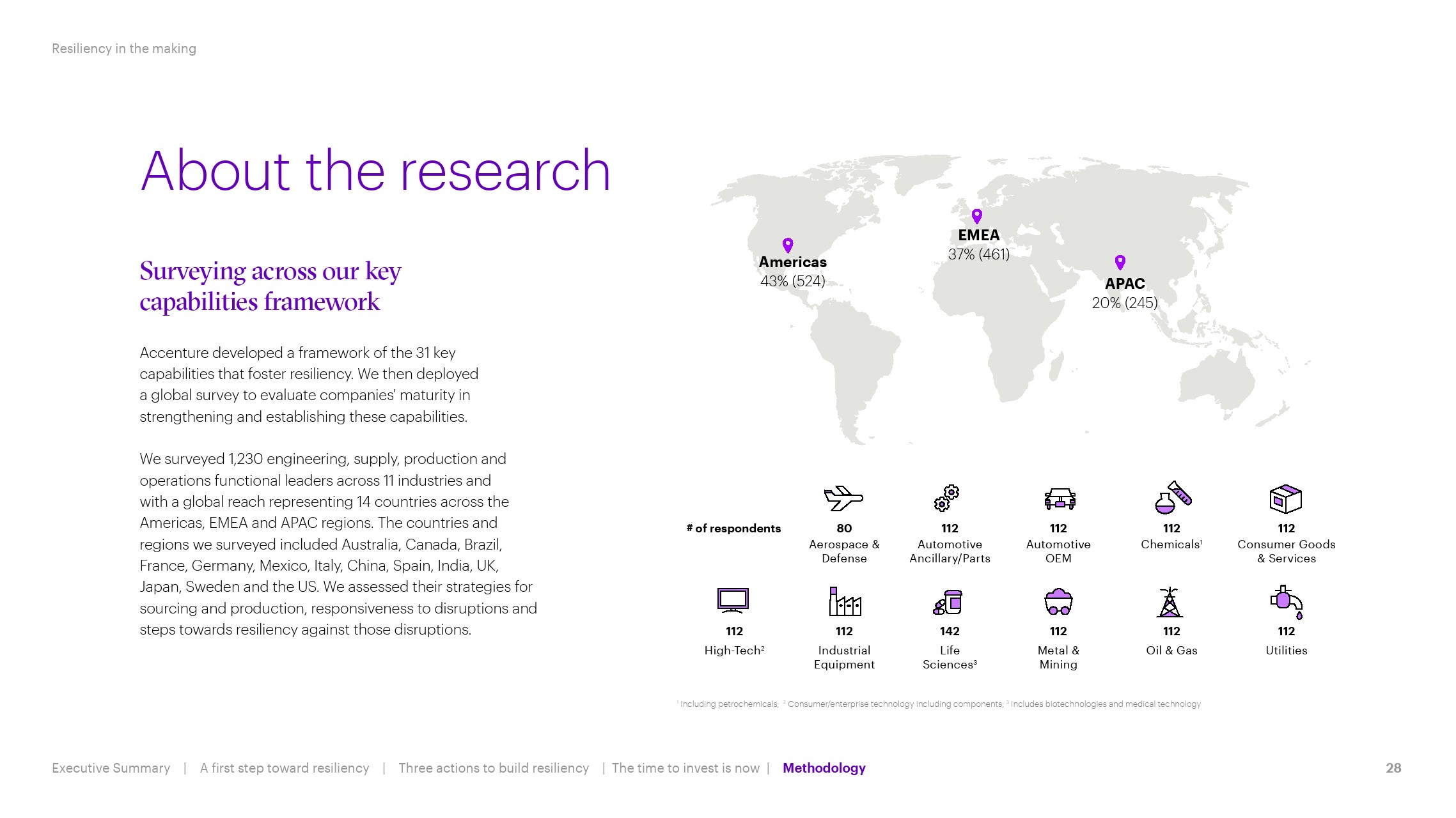Click the Utilities water tap icon
The image size is (1456, 818).
1286,602
